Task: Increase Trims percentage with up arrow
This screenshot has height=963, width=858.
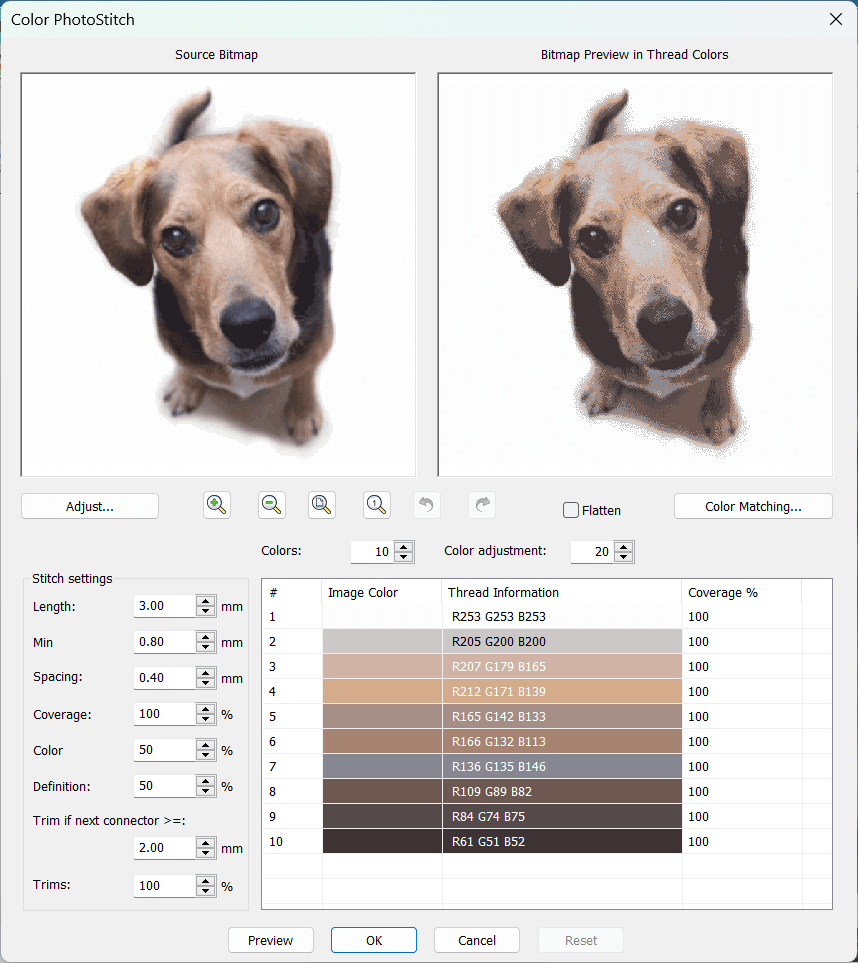Action: coord(206,880)
